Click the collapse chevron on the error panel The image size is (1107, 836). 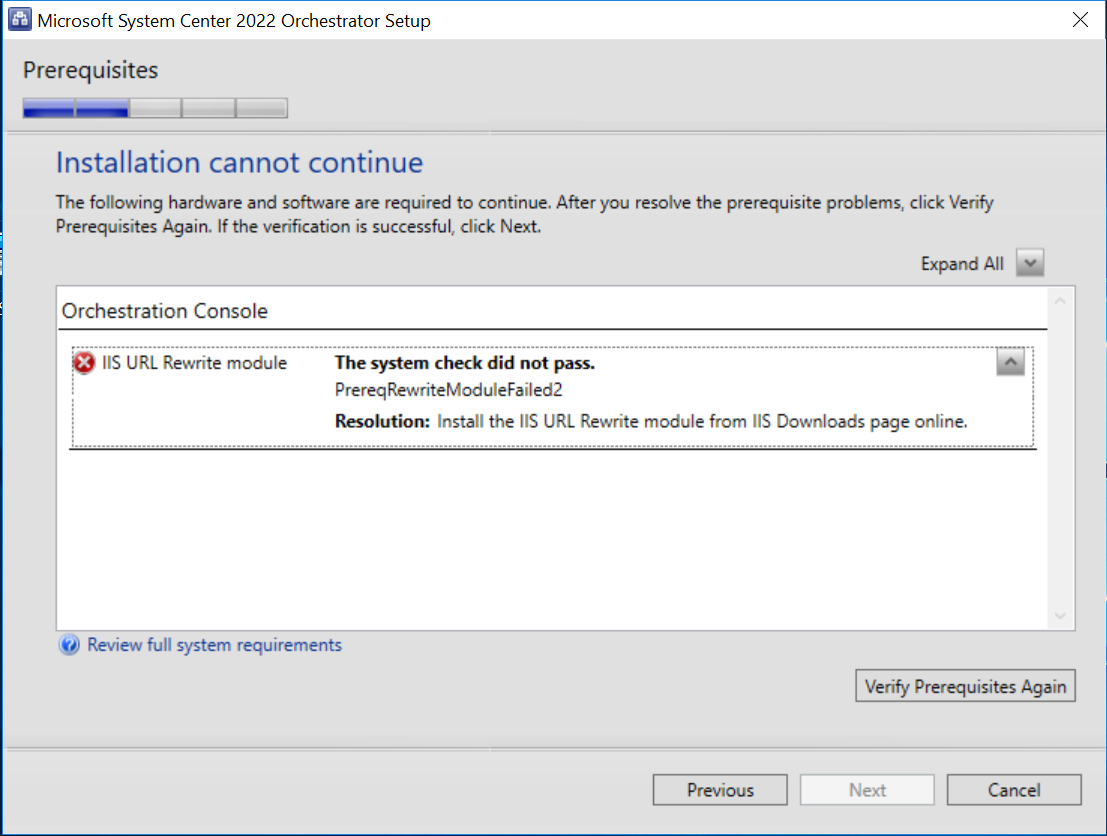(1010, 363)
